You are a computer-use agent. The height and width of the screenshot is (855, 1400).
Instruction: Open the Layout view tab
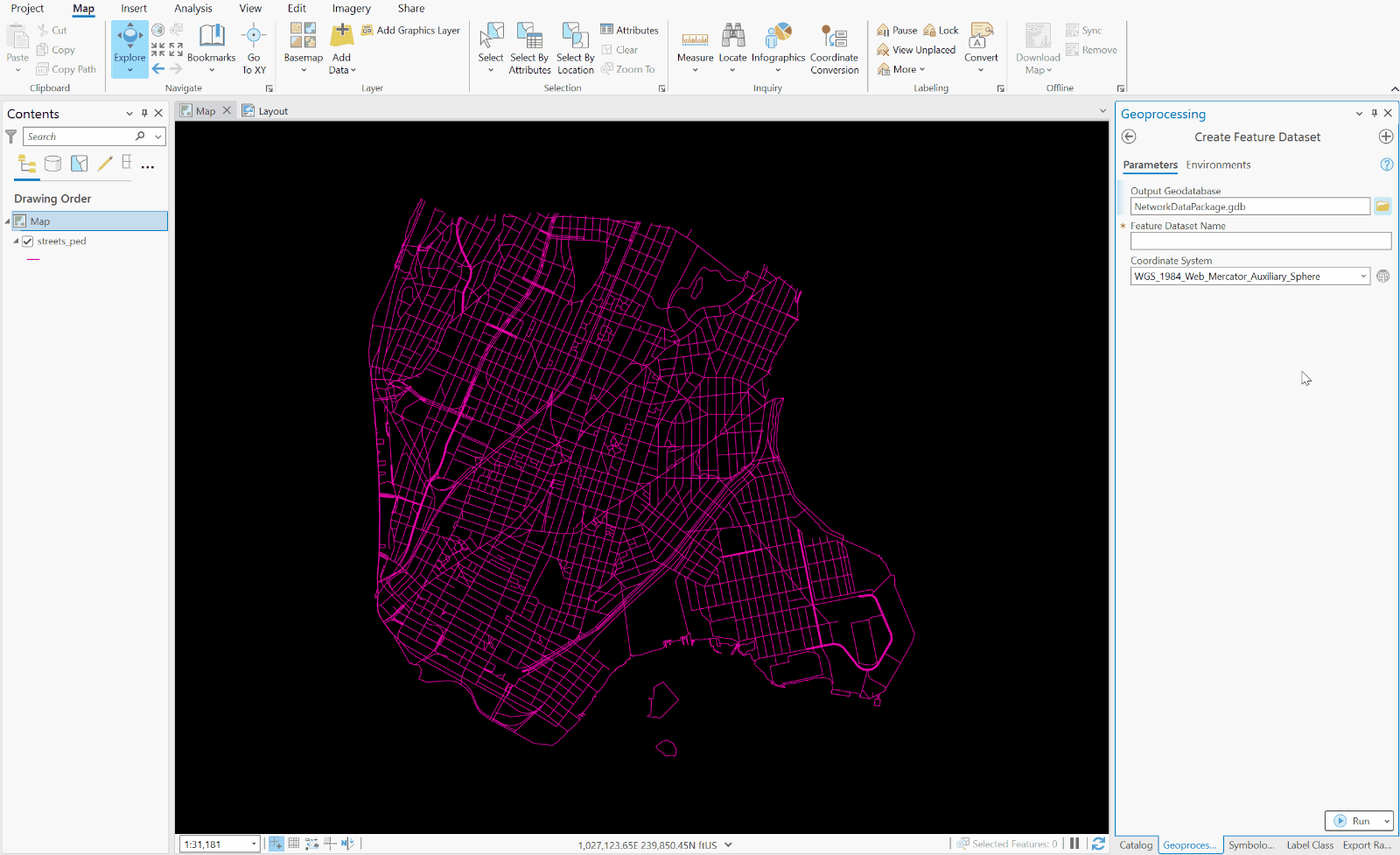271,110
